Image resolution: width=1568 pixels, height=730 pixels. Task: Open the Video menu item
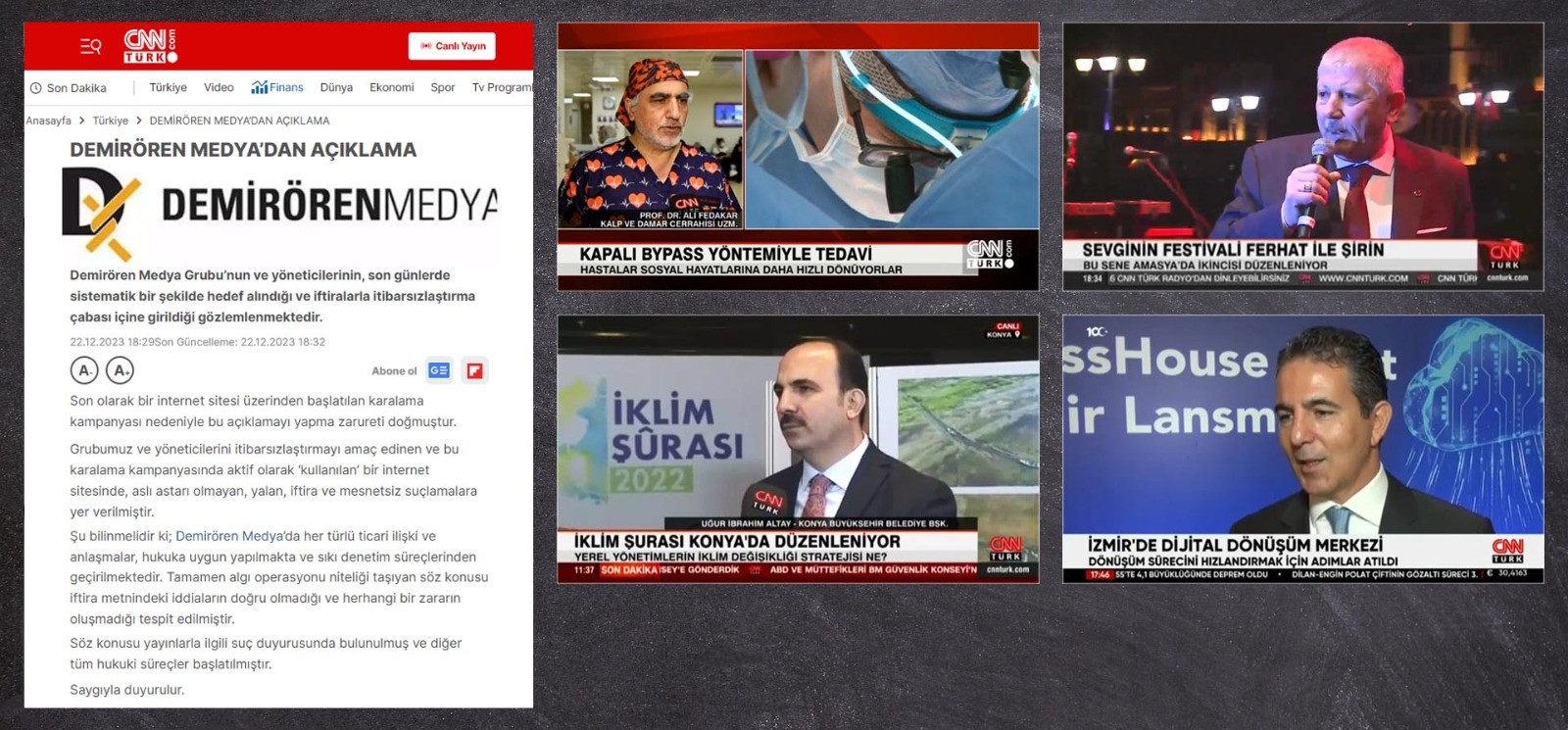click(x=219, y=87)
